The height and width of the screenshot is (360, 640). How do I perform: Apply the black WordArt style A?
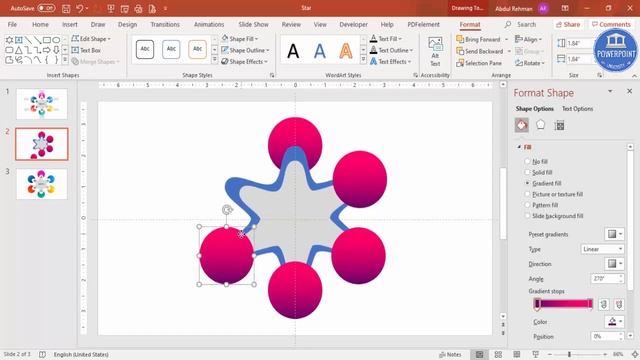pyautogui.click(x=293, y=51)
